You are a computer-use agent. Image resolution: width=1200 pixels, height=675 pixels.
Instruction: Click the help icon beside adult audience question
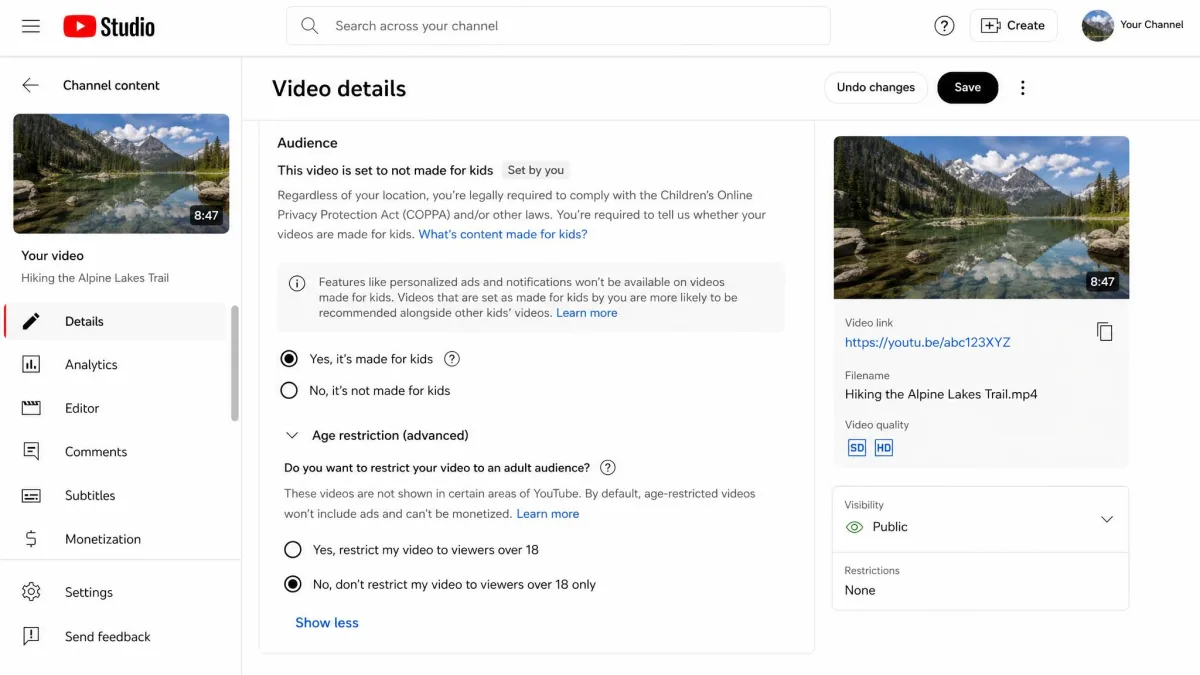607,468
